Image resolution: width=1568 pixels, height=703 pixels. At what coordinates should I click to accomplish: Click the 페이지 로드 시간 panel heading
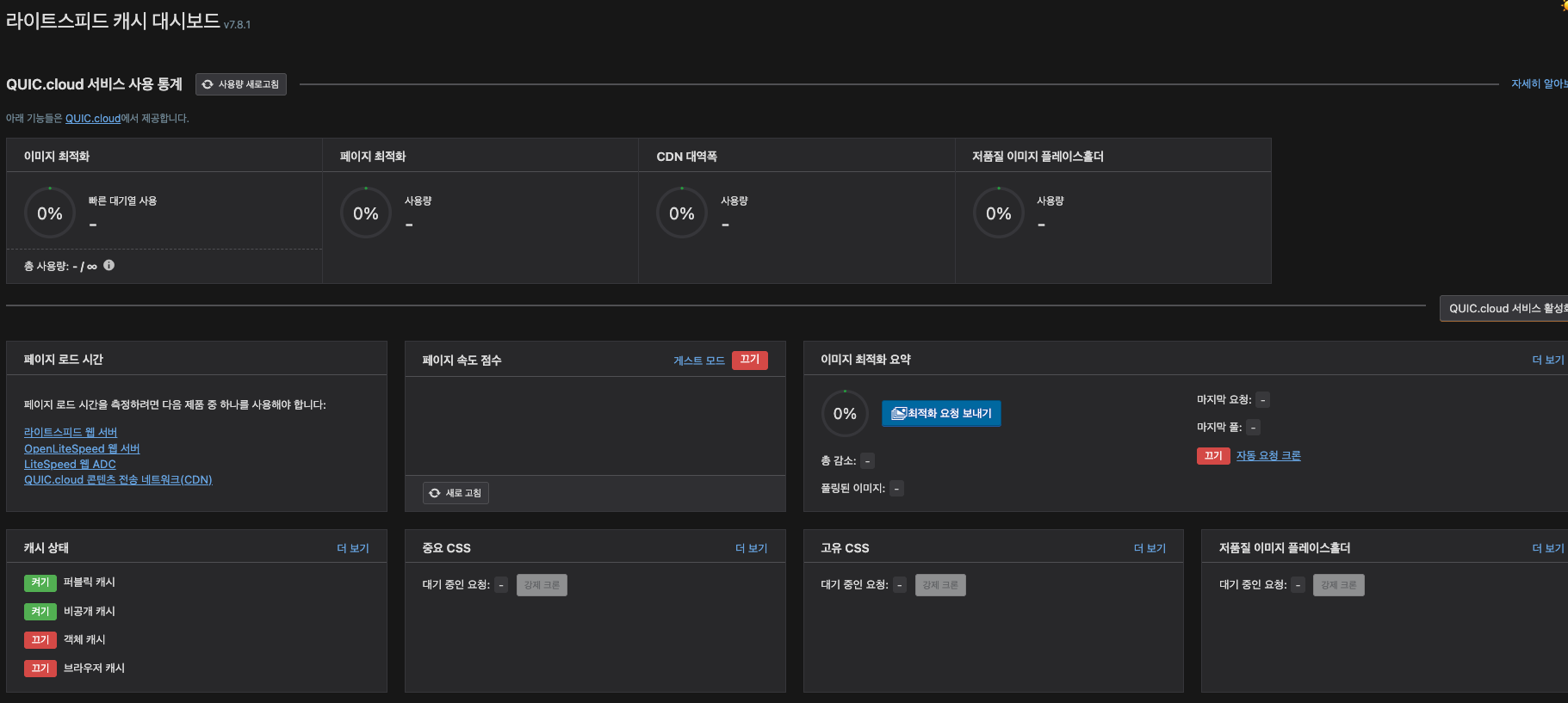(64, 360)
